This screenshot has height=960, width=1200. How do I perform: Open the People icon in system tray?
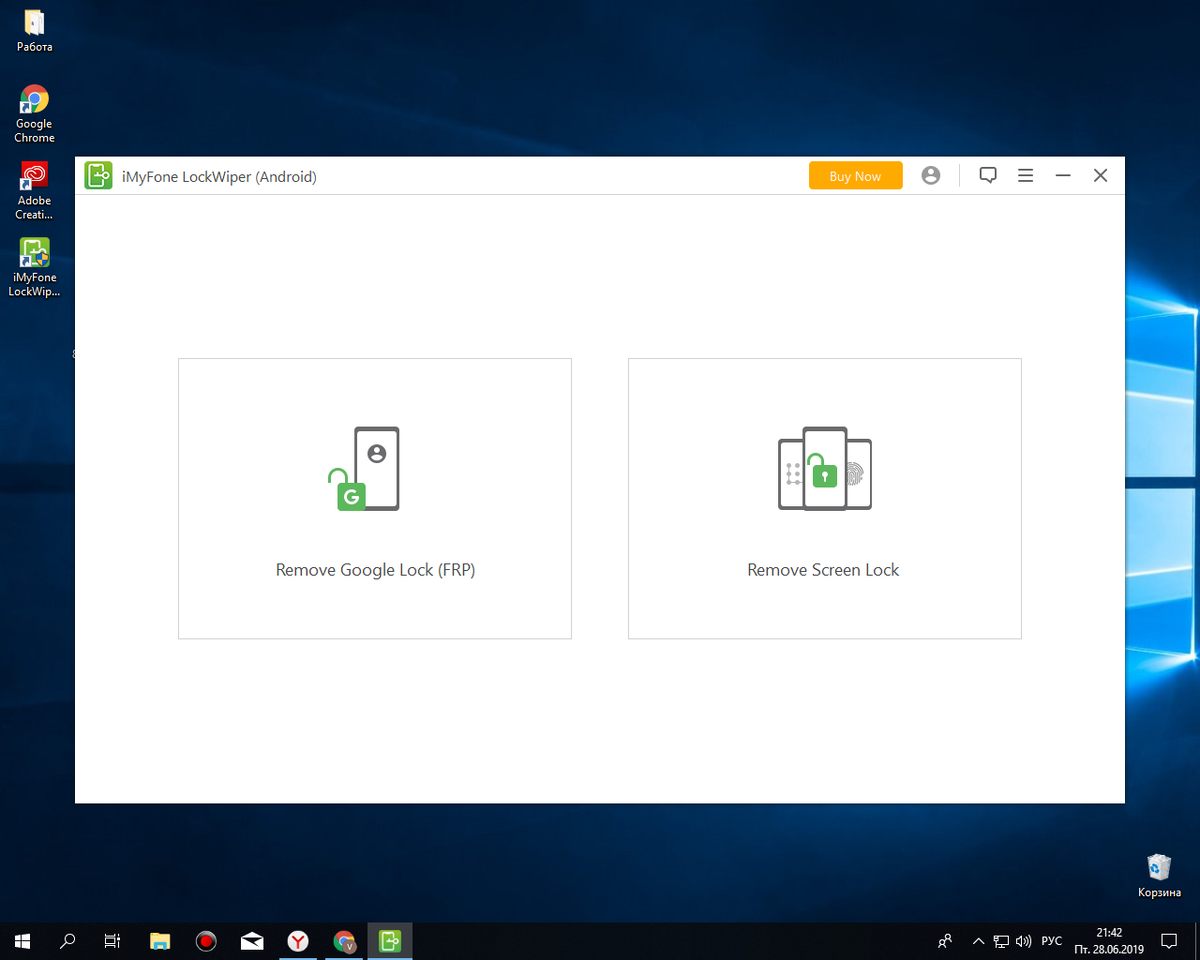(x=945, y=941)
